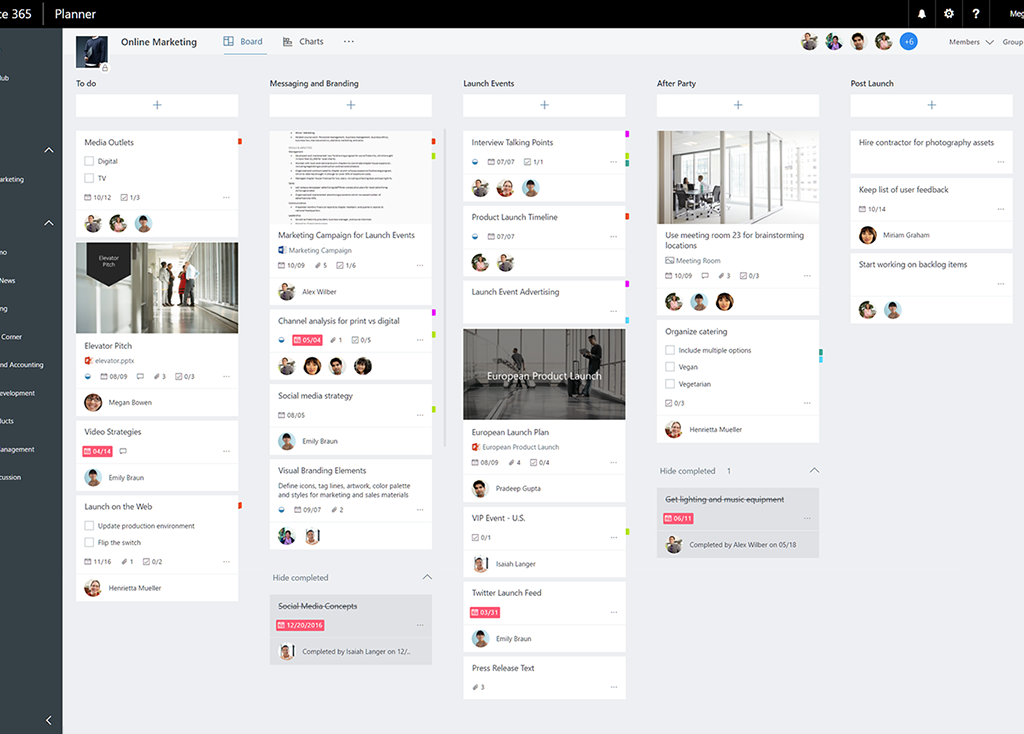
Task: Open the Members dropdown
Action: [x=970, y=42]
